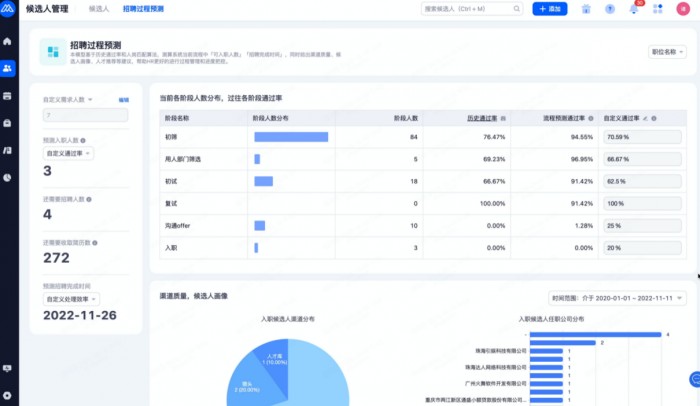The image size is (700, 406).
Task: Click the user avatar in the top right
Action: point(681,9)
